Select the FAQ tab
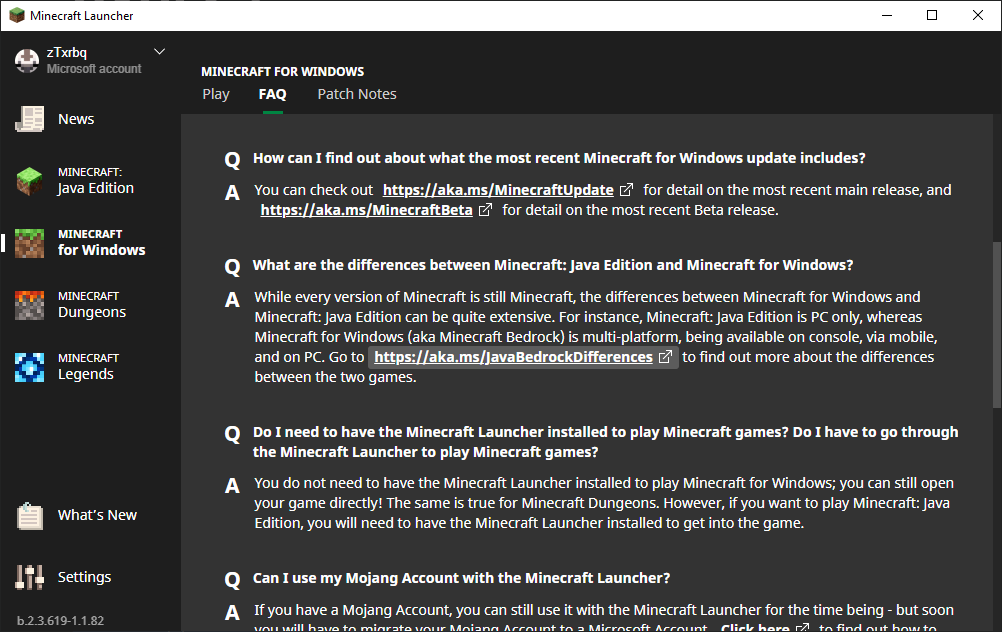The width and height of the screenshot is (1002, 632). 272,94
